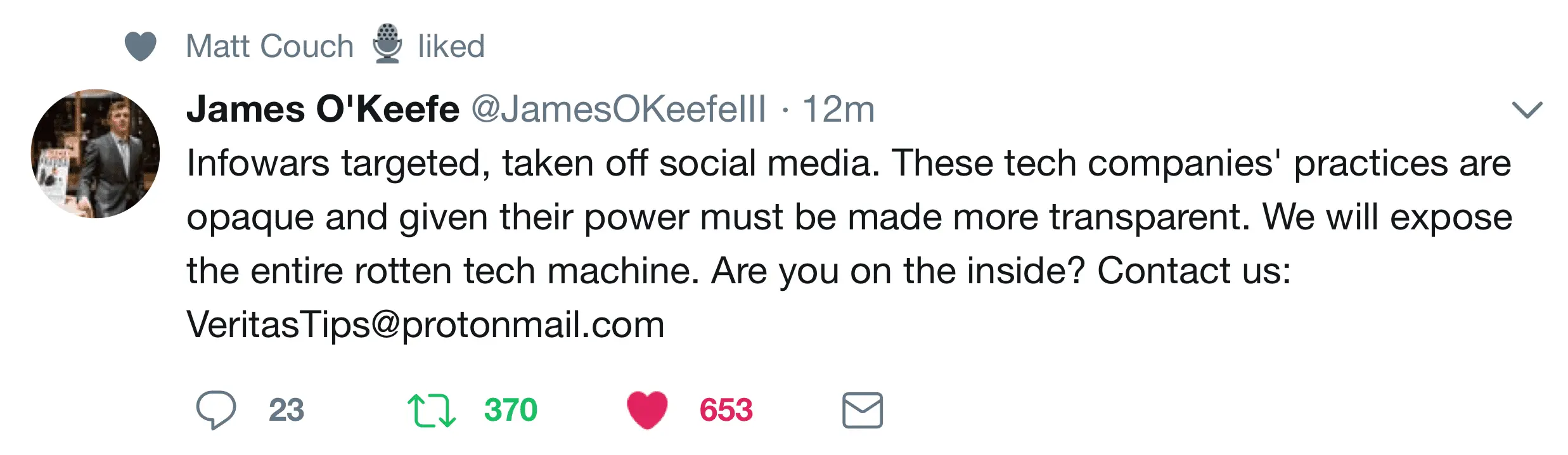Click the James O'Keefe display name
This screenshot has width=1568, height=455.
coord(323,109)
